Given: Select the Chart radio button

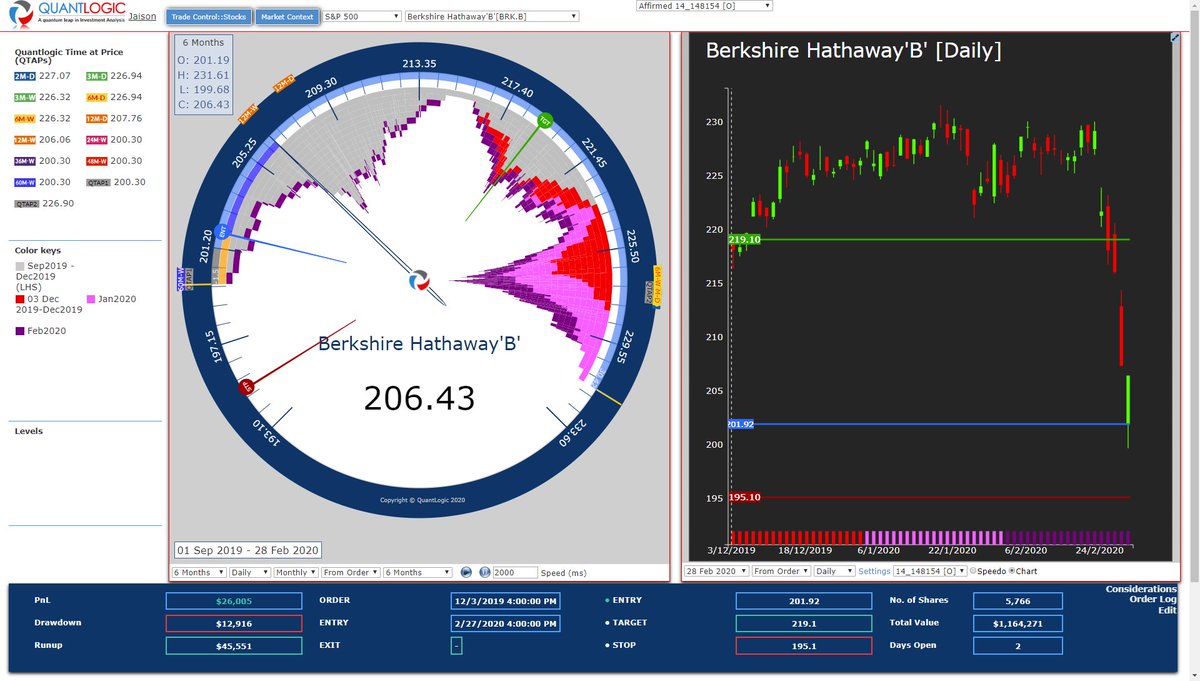Looking at the screenshot, I should pos(1011,571).
